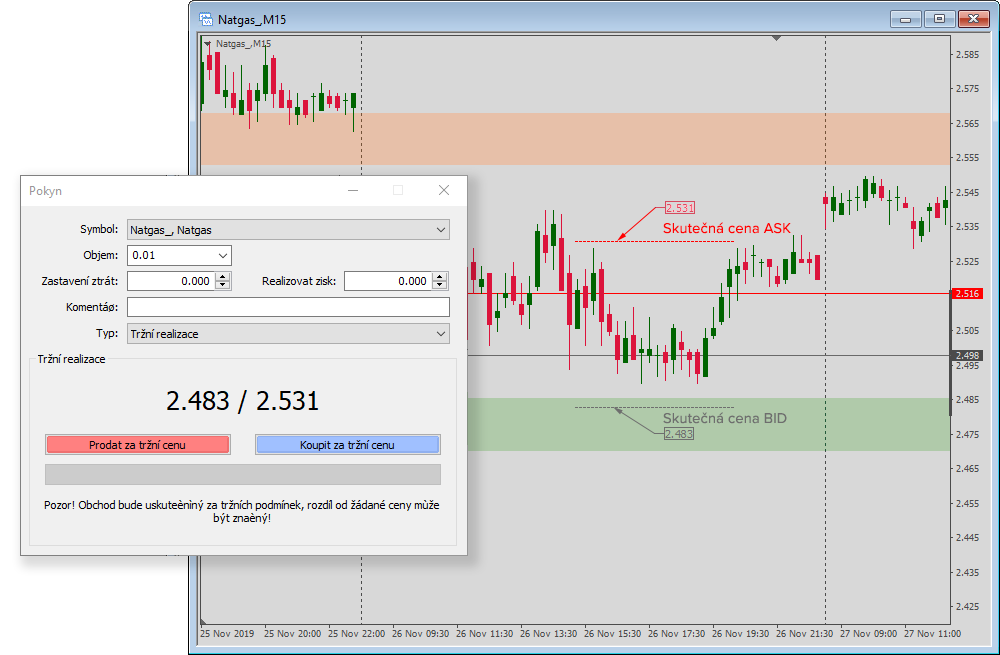
Task: Click the 2.545 price scale label
Action: point(967,192)
